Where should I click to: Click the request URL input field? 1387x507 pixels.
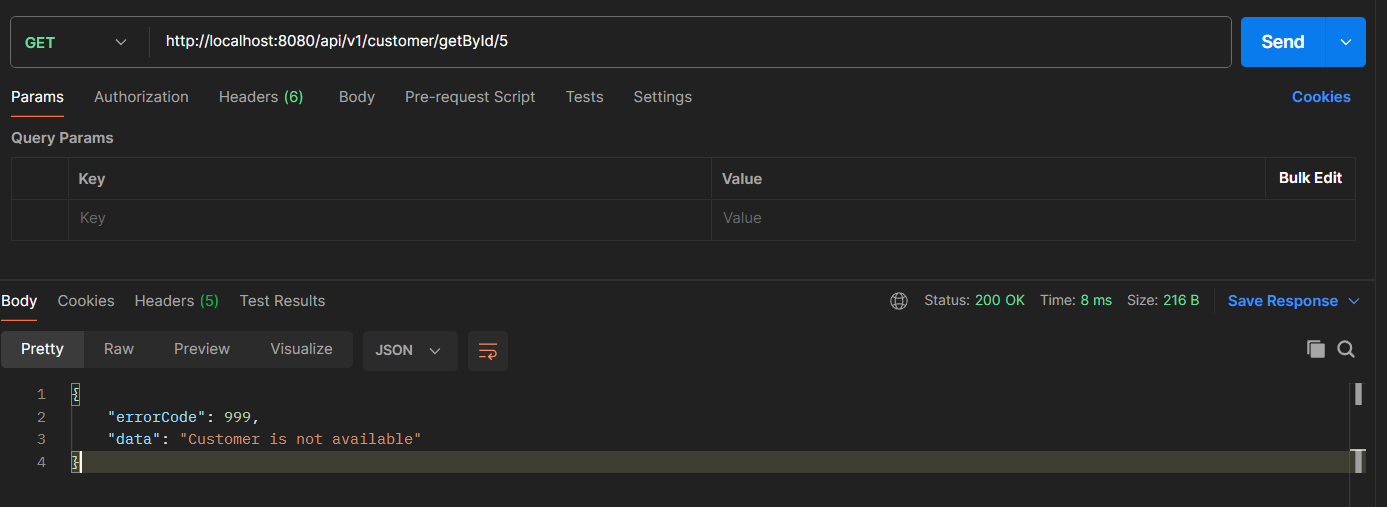point(690,42)
